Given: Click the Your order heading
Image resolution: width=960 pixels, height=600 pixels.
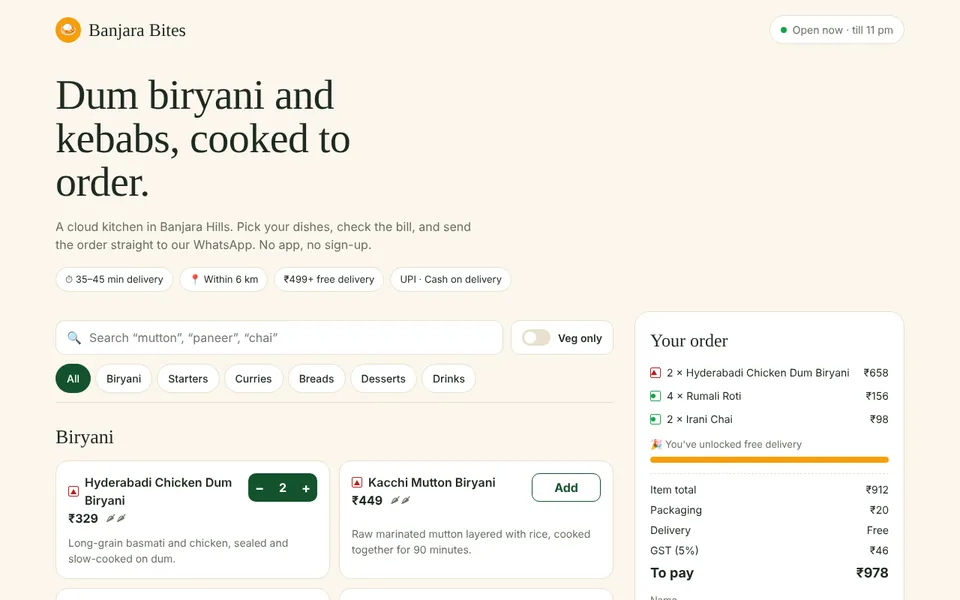Looking at the screenshot, I should pos(689,341).
